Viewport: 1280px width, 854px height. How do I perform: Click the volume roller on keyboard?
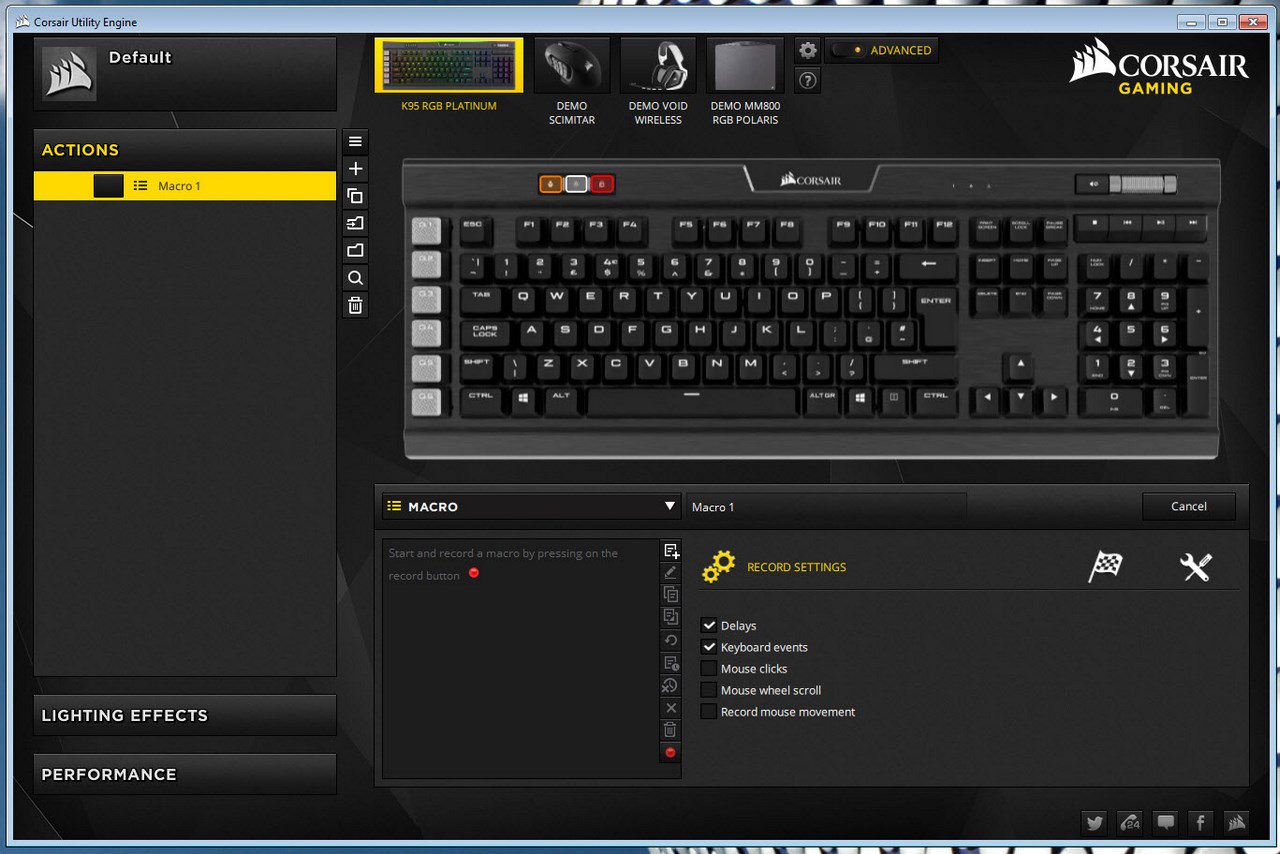1143,184
